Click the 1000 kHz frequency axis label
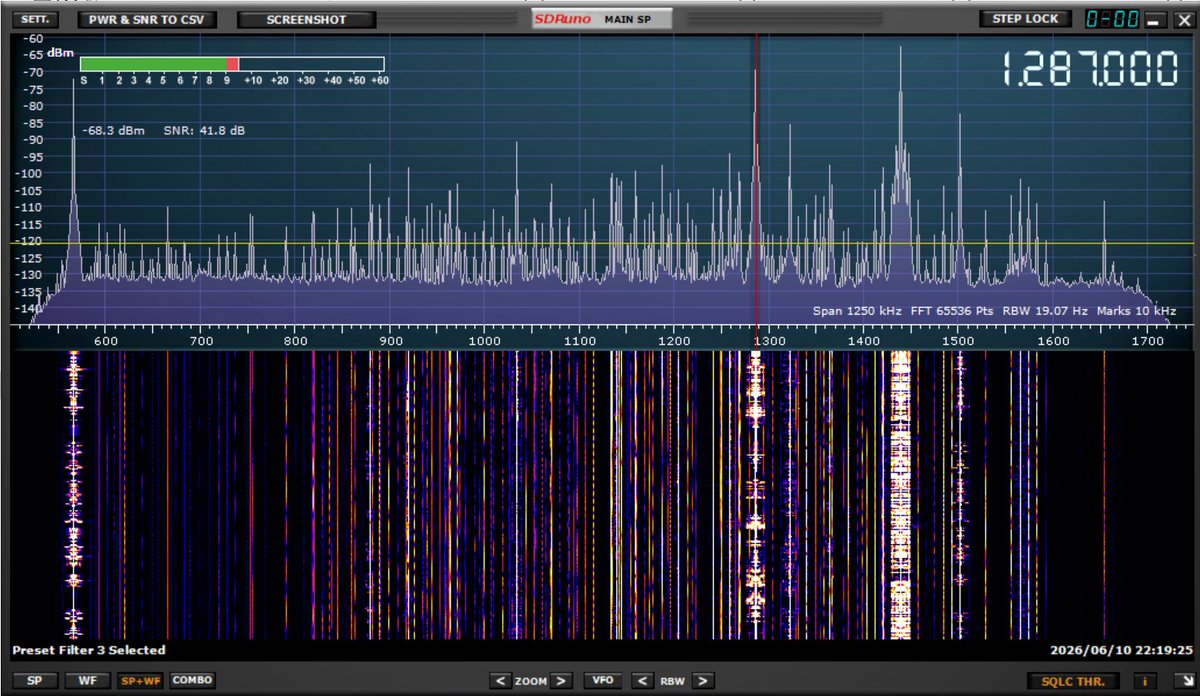 (484, 341)
